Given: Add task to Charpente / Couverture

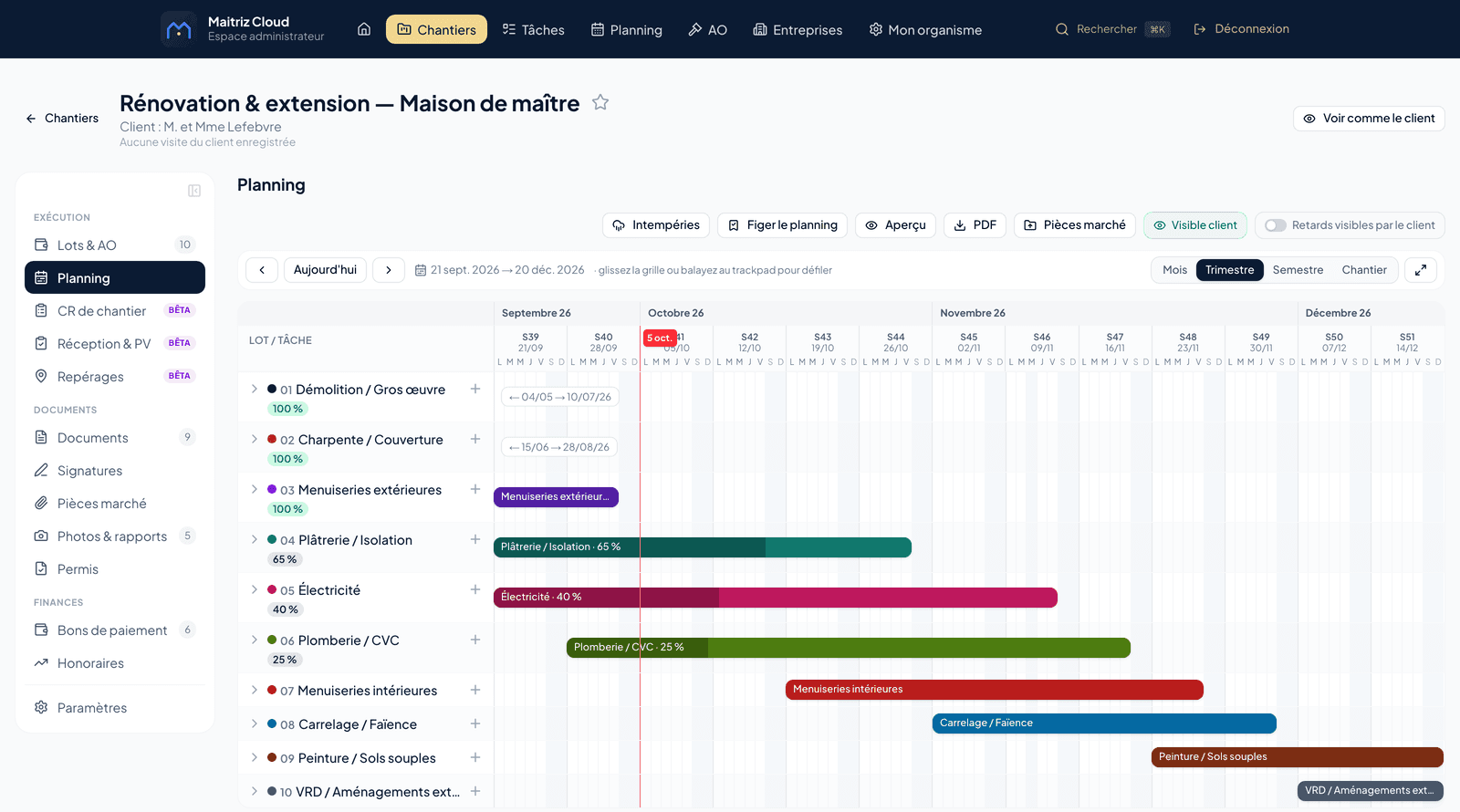Looking at the screenshot, I should pos(475,439).
